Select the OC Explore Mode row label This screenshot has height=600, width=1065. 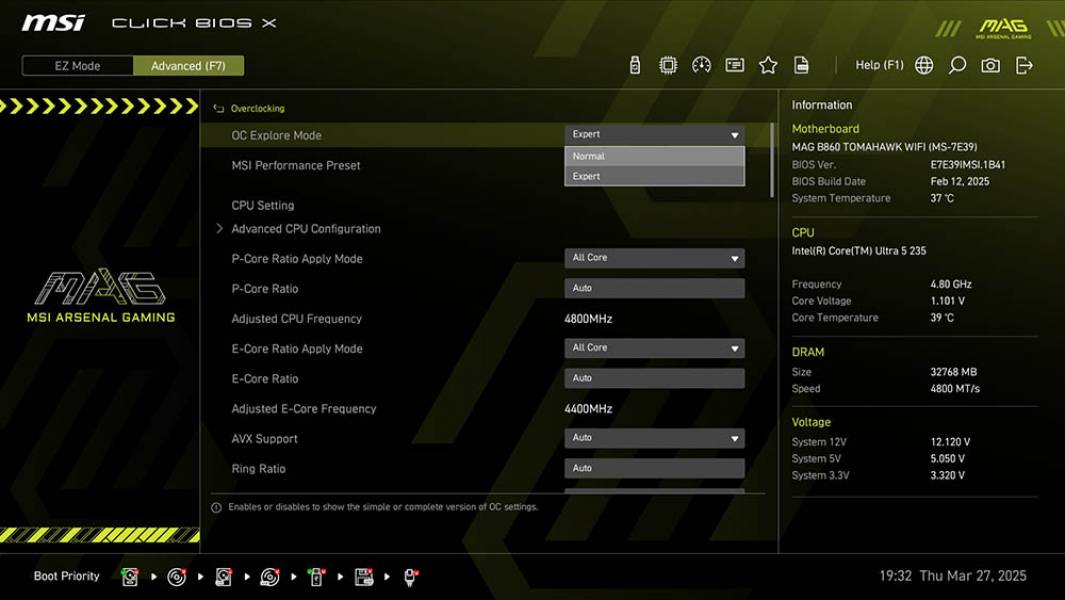pos(276,135)
